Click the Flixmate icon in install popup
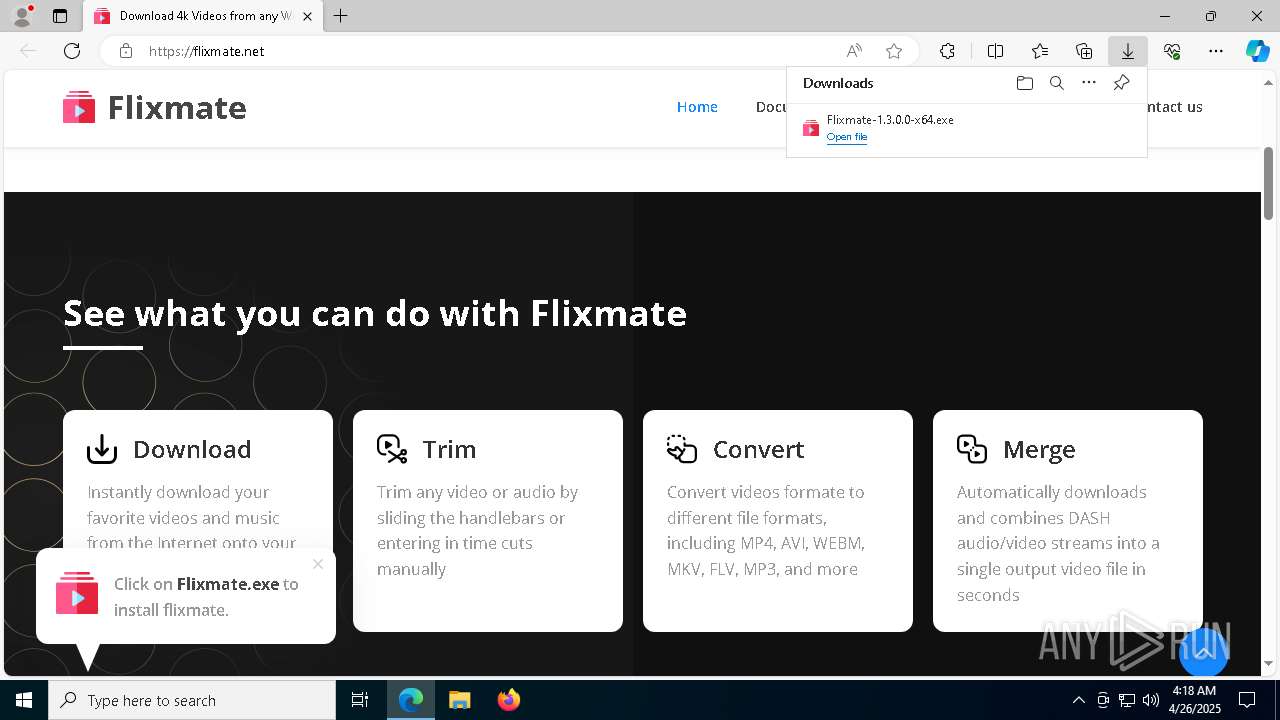The height and width of the screenshot is (720, 1280). coord(77,592)
